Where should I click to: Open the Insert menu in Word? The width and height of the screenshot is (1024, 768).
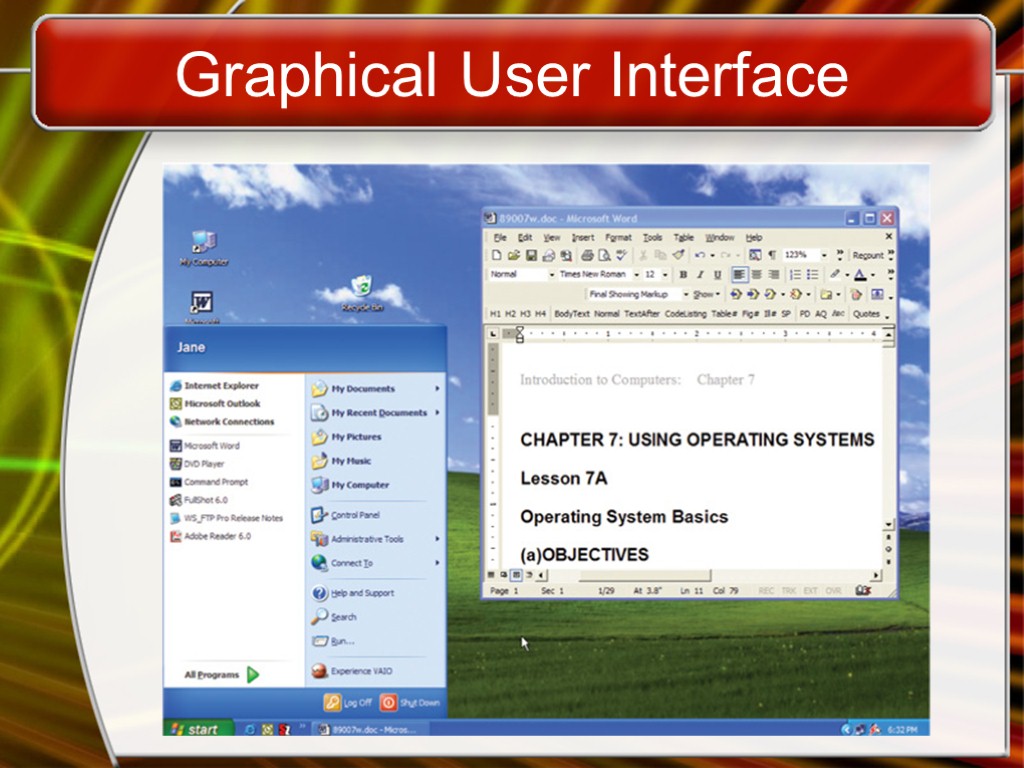coord(583,238)
